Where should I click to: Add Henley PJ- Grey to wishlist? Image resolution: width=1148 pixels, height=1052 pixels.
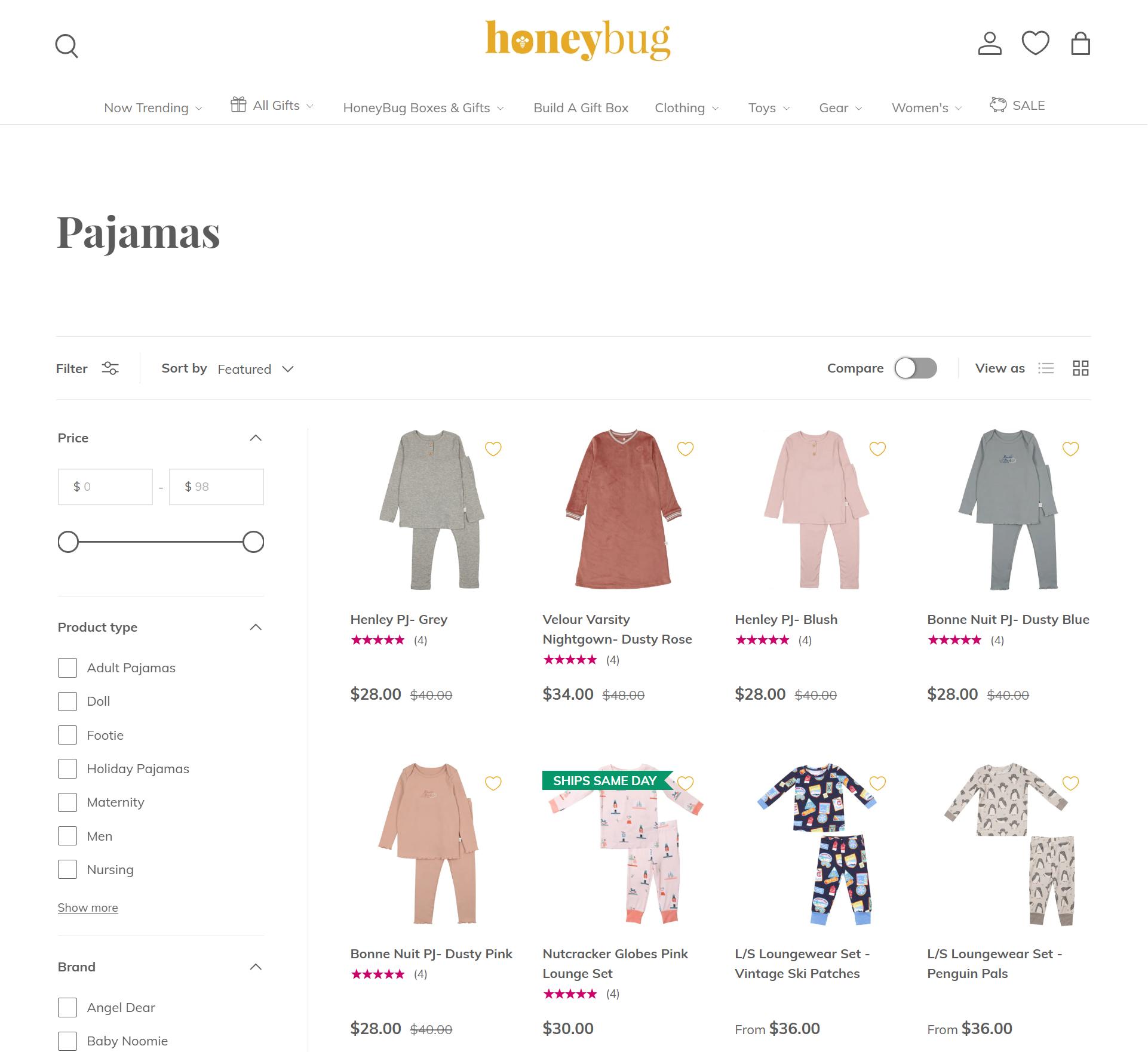493,448
